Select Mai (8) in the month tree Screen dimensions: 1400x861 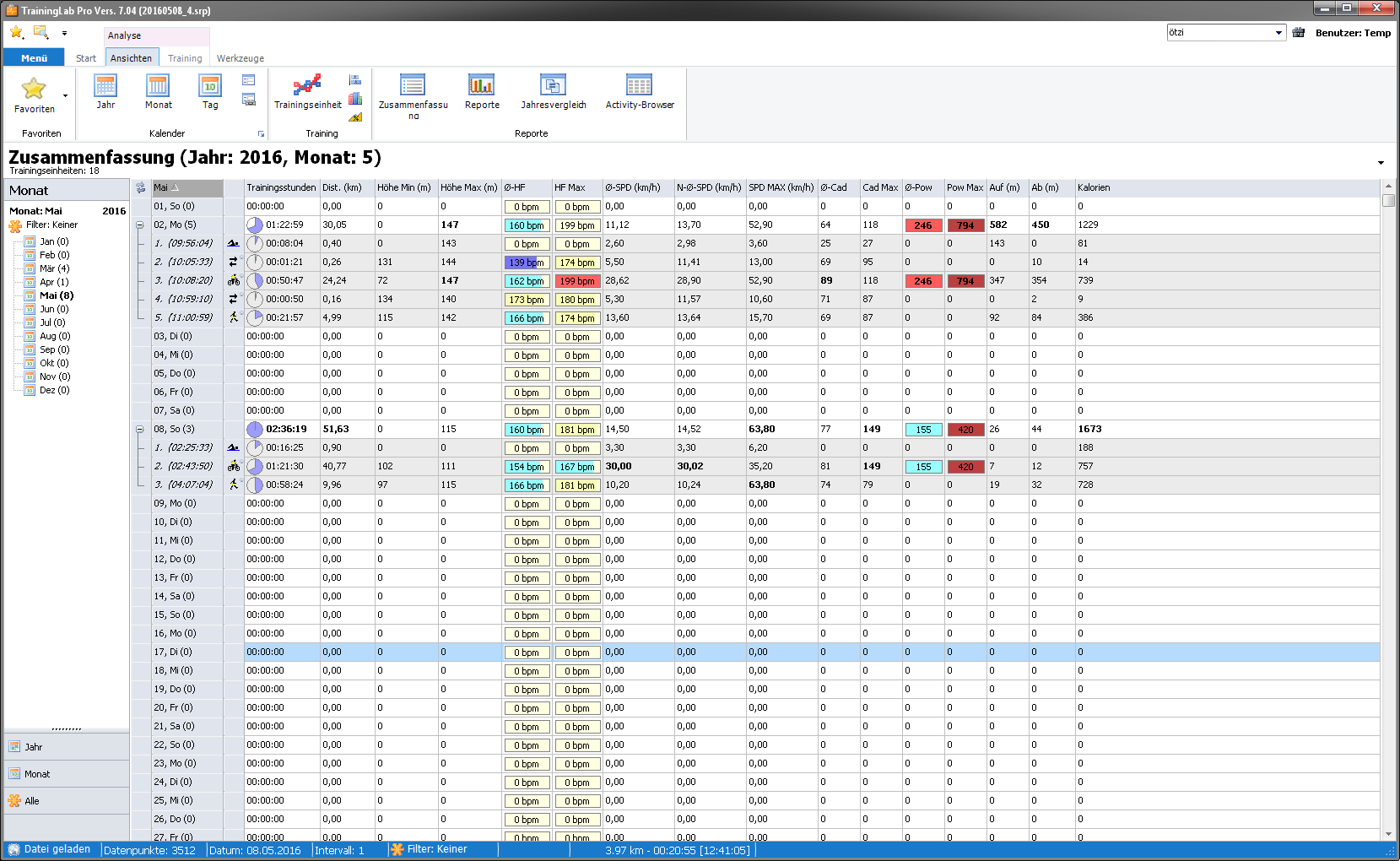tap(57, 295)
